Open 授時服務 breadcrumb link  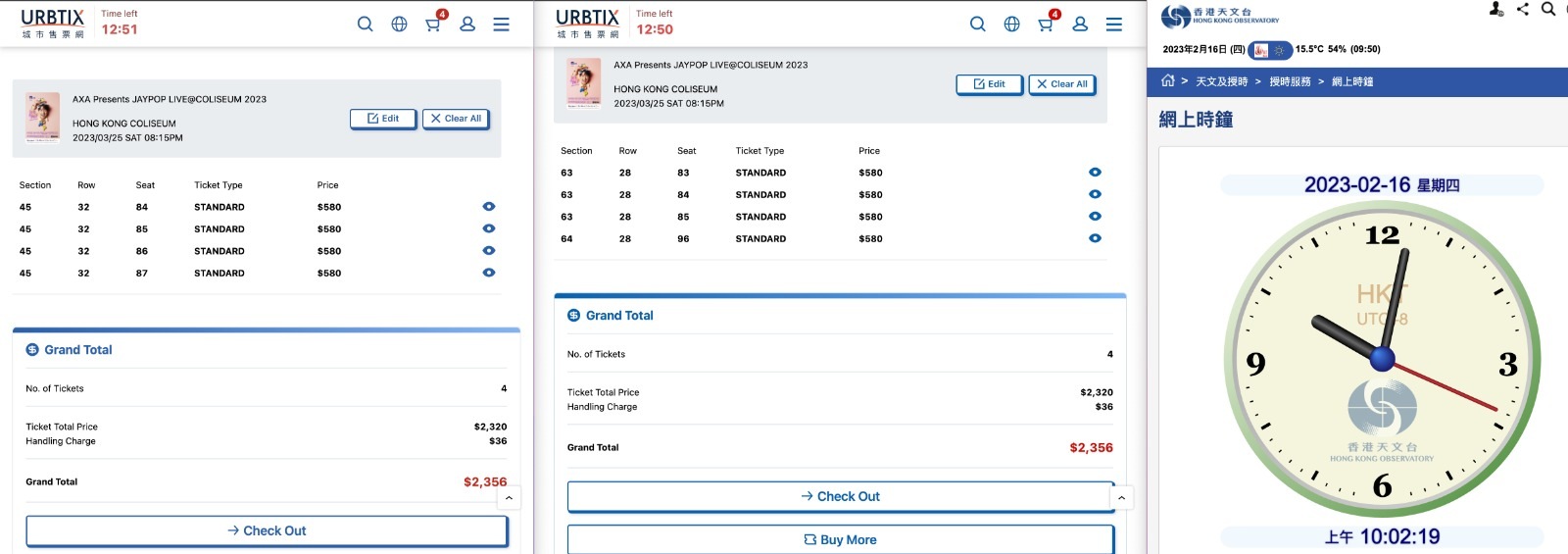click(x=1290, y=81)
